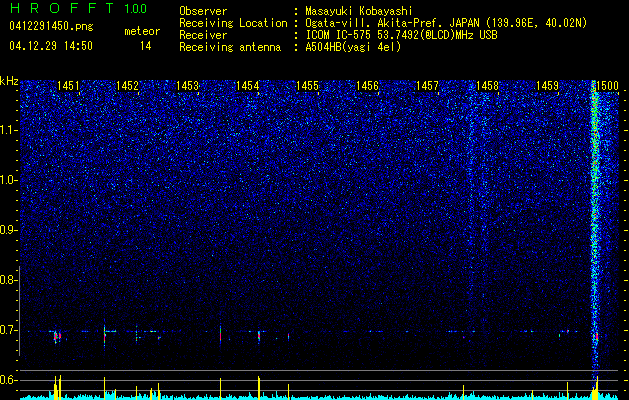629x400 pixels.
Task: Select the file name 0412291450.png
Action: click(x=51, y=26)
